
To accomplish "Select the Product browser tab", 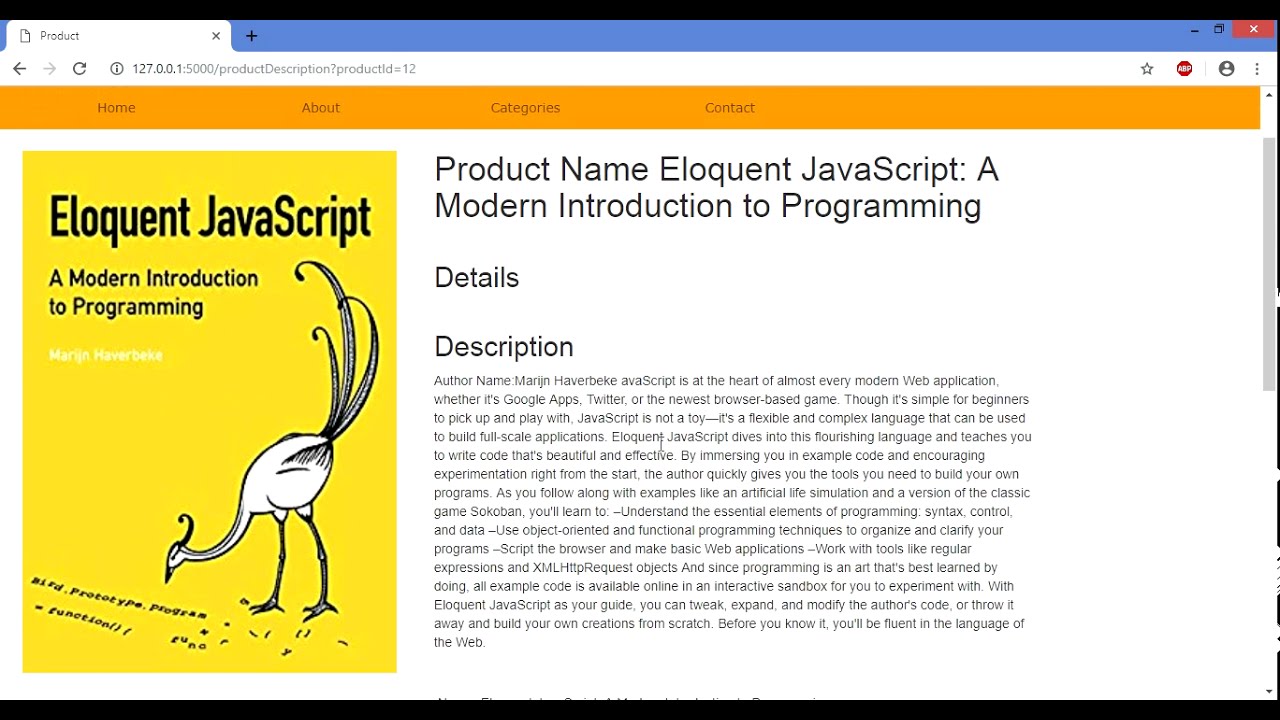I will [x=119, y=36].
